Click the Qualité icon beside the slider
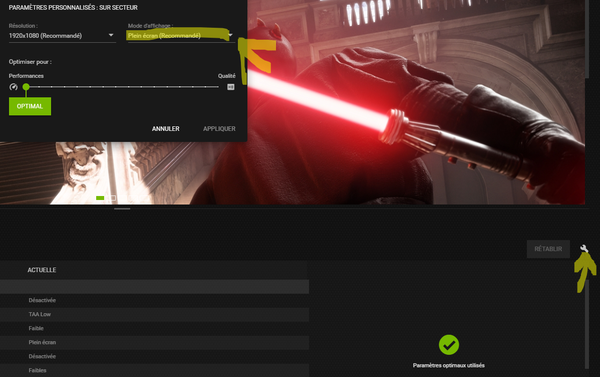Image resolution: width=600 pixels, height=377 pixels. tap(231, 87)
